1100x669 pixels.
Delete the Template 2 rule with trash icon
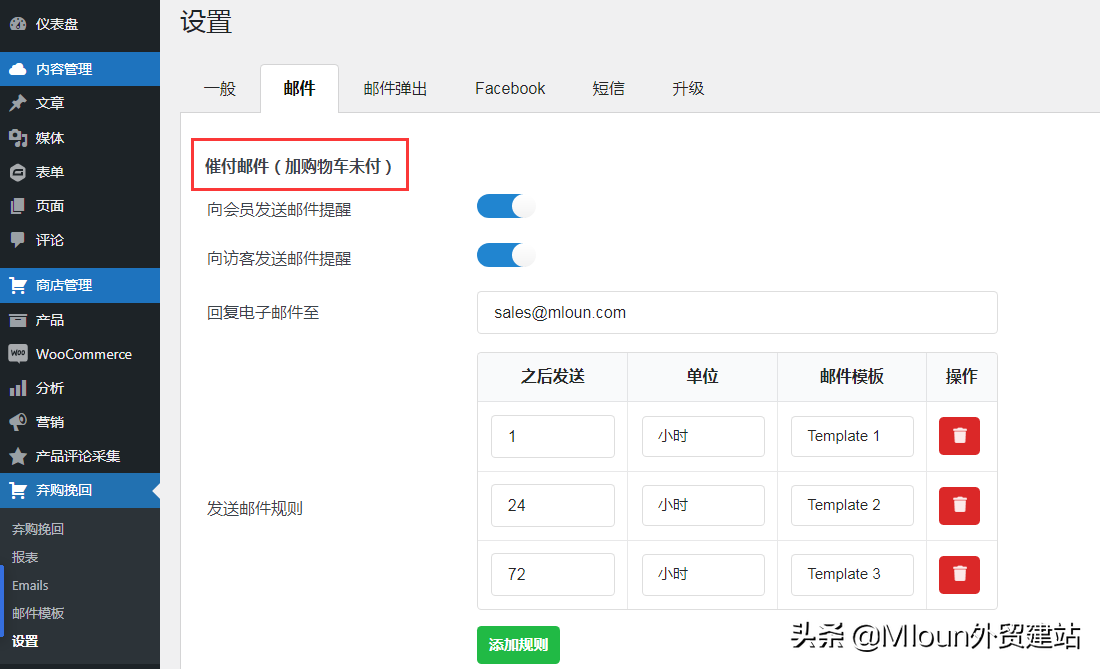959,505
